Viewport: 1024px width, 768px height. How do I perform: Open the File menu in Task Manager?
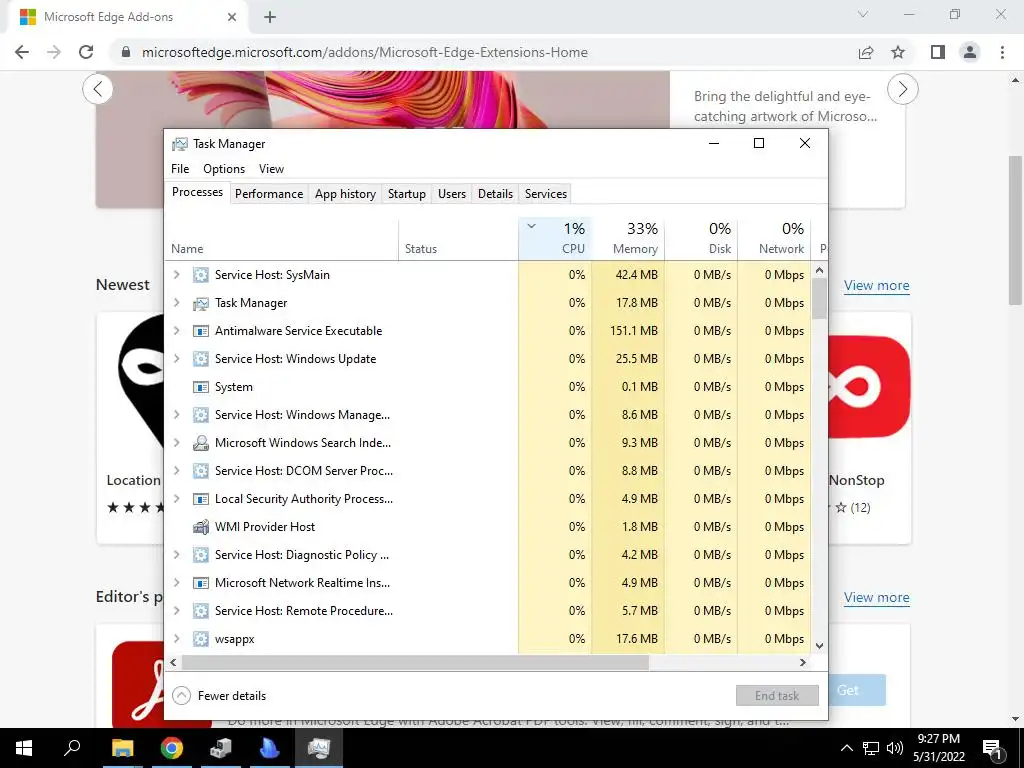pyautogui.click(x=180, y=169)
